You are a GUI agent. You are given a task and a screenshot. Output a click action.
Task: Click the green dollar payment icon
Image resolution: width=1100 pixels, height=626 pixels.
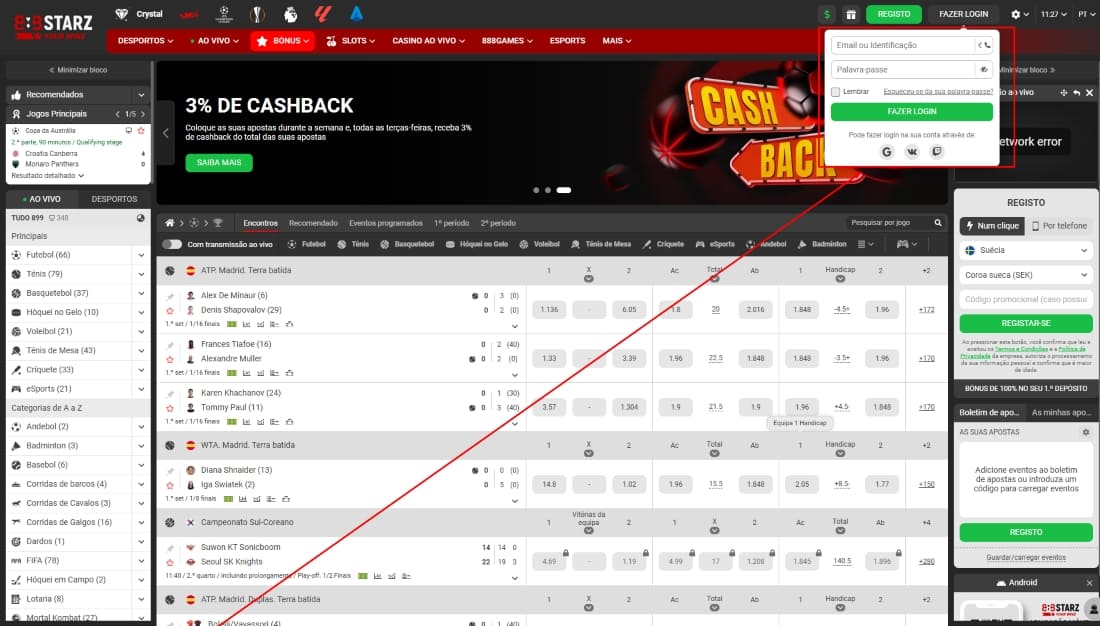[x=827, y=14]
